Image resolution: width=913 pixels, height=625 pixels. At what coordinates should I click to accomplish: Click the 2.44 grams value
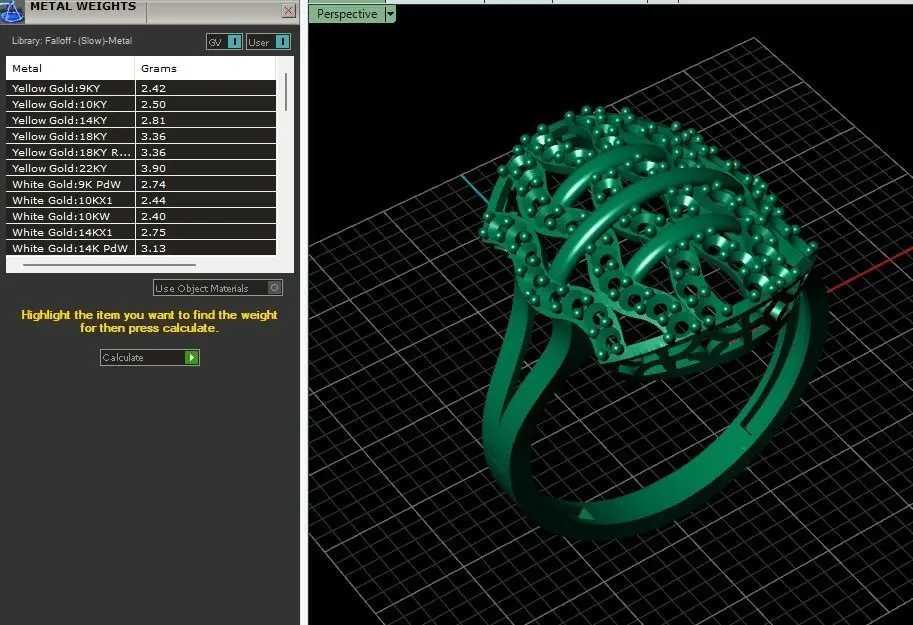point(154,200)
